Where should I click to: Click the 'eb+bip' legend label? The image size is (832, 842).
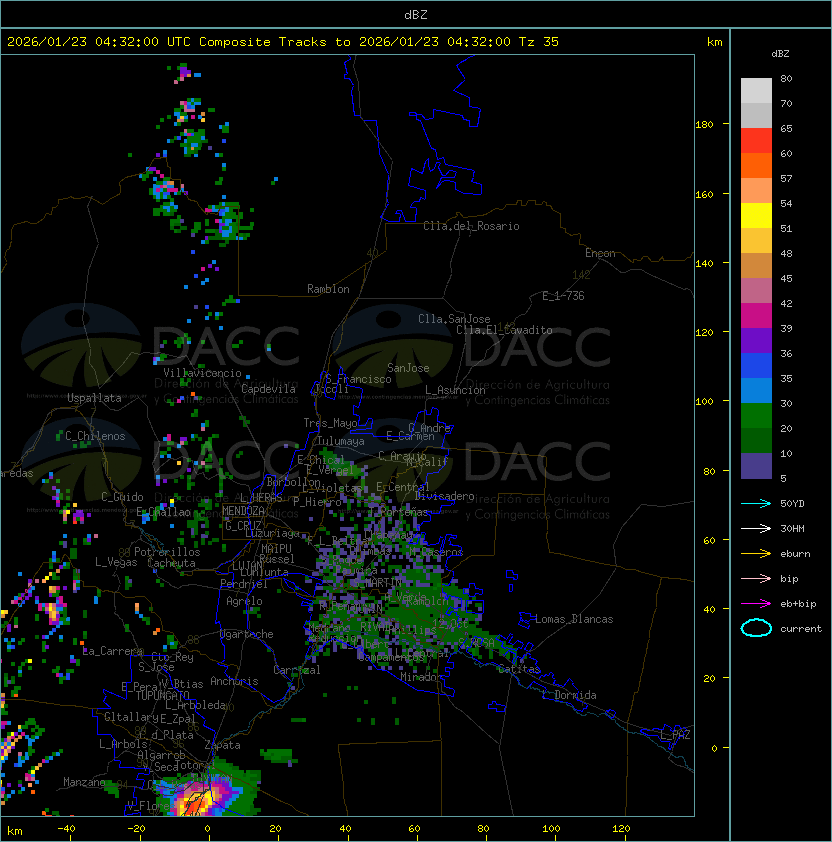[x=798, y=604]
